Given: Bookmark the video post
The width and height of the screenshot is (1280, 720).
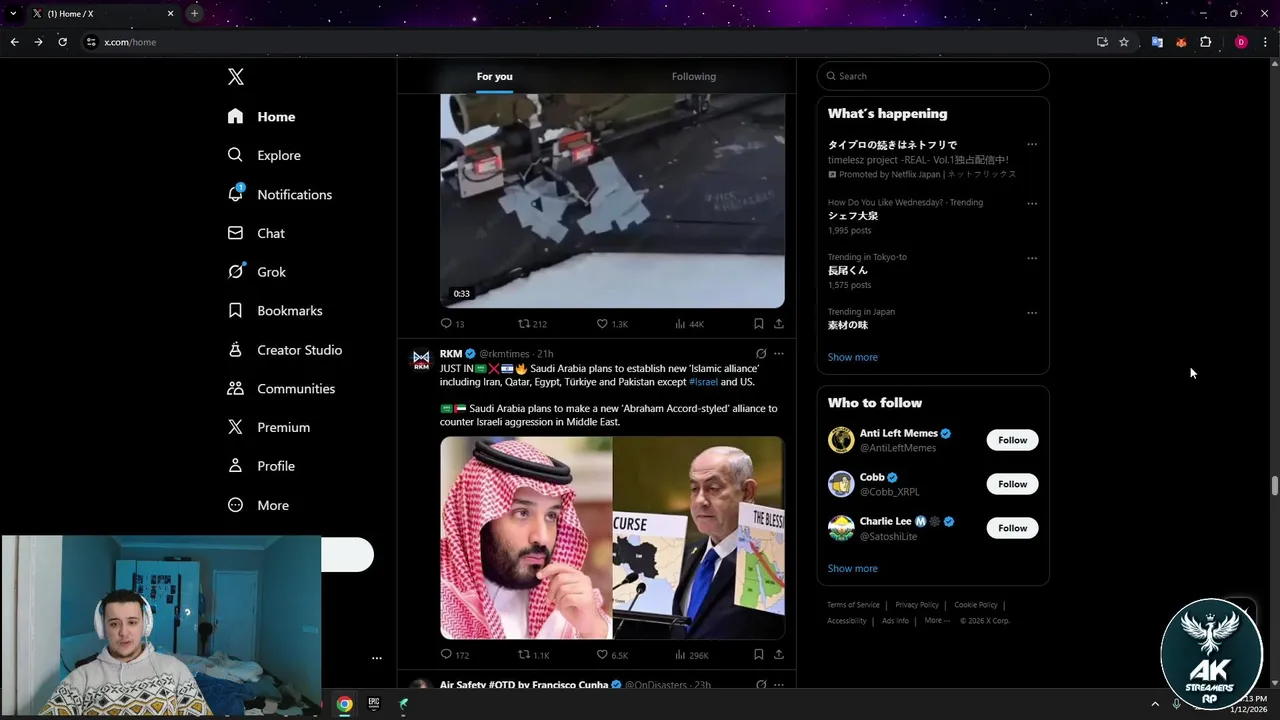Looking at the screenshot, I should pyautogui.click(x=758, y=324).
